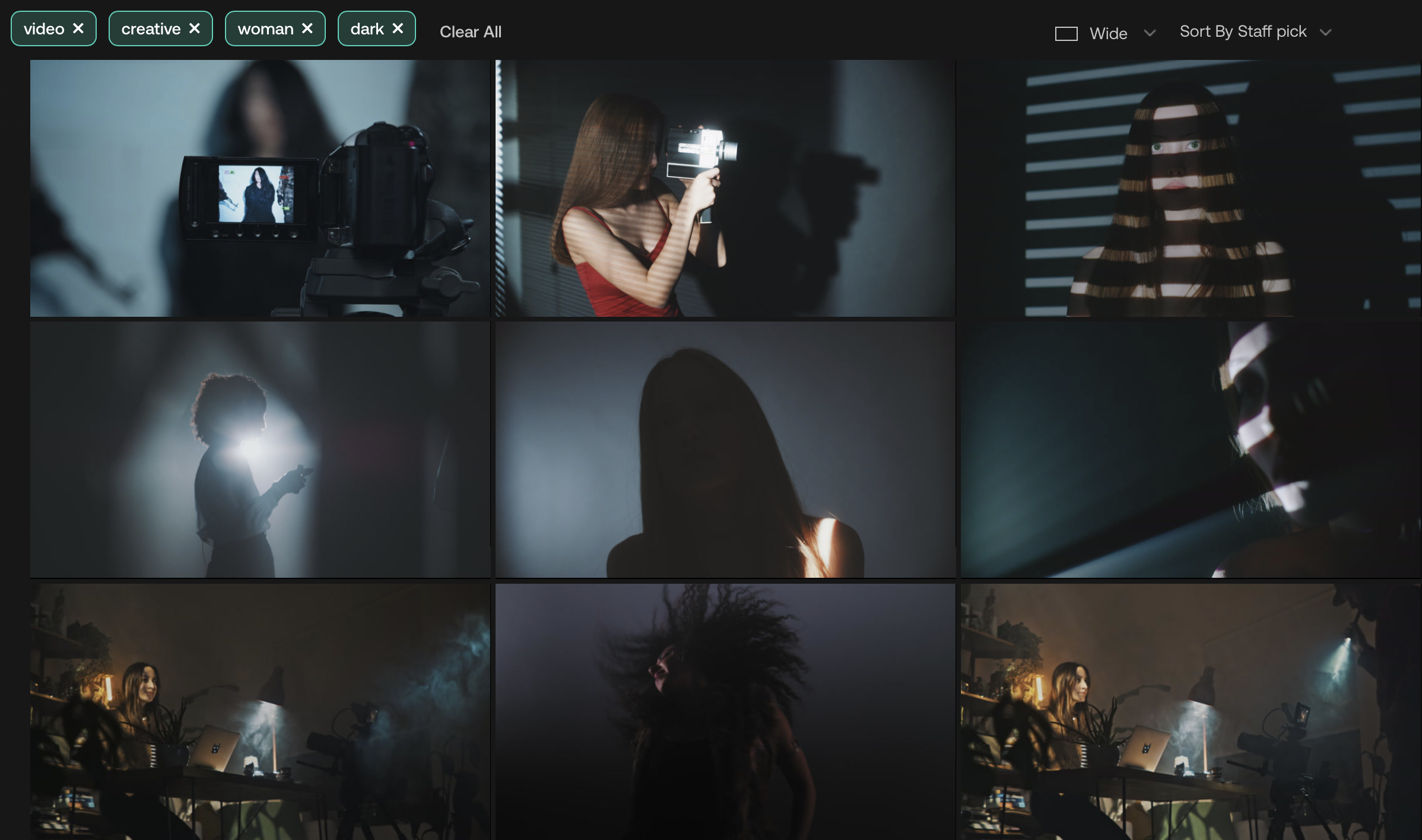Remove the dark filter tag X
The width and height of the screenshot is (1422, 840).
[x=398, y=28]
